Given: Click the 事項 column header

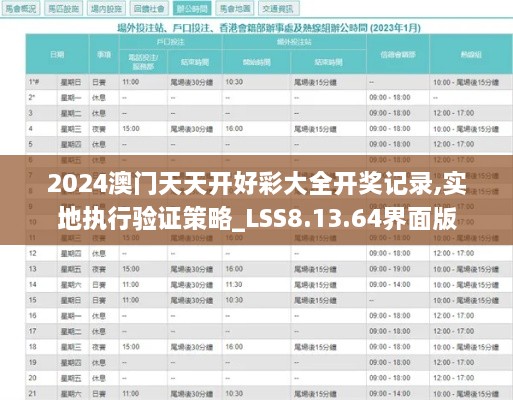Looking at the screenshot, I should point(104,54).
